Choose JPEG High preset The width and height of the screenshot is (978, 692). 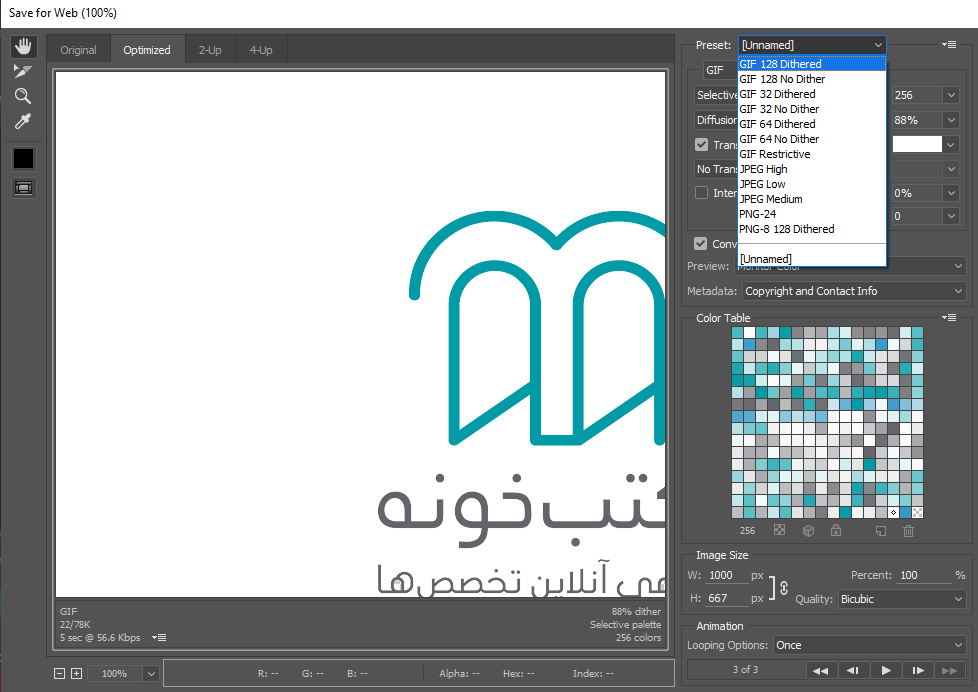coord(811,168)
